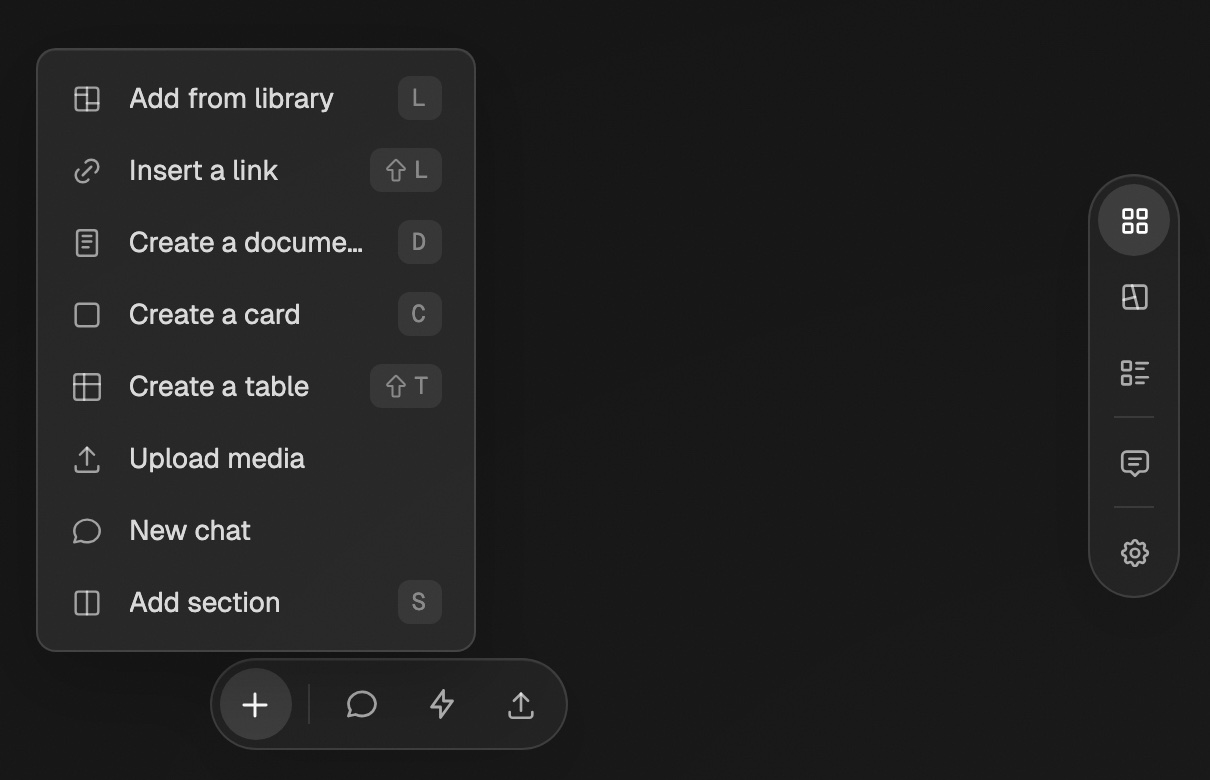Click the upload arrow icon beside Upload media
This screenshot has width=1210, height=780.
click(87, 459)
